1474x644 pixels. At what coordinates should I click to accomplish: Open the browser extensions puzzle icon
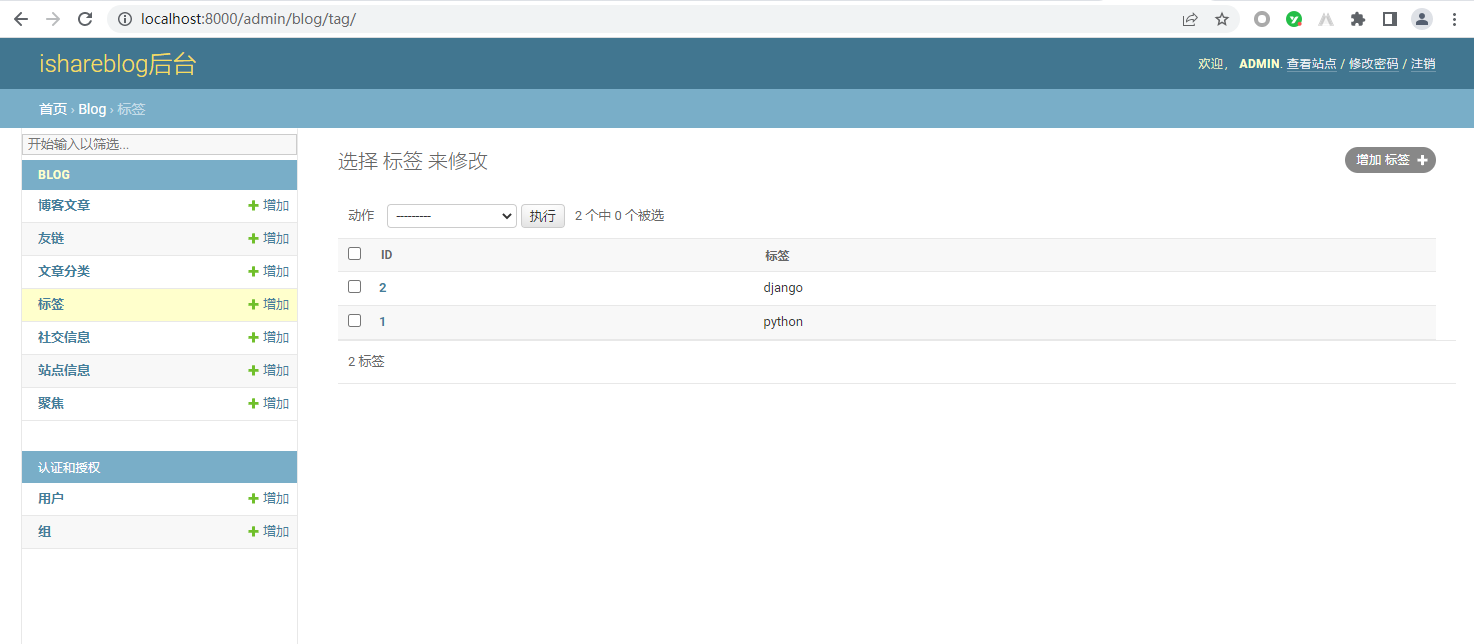tap(1357, 19)
